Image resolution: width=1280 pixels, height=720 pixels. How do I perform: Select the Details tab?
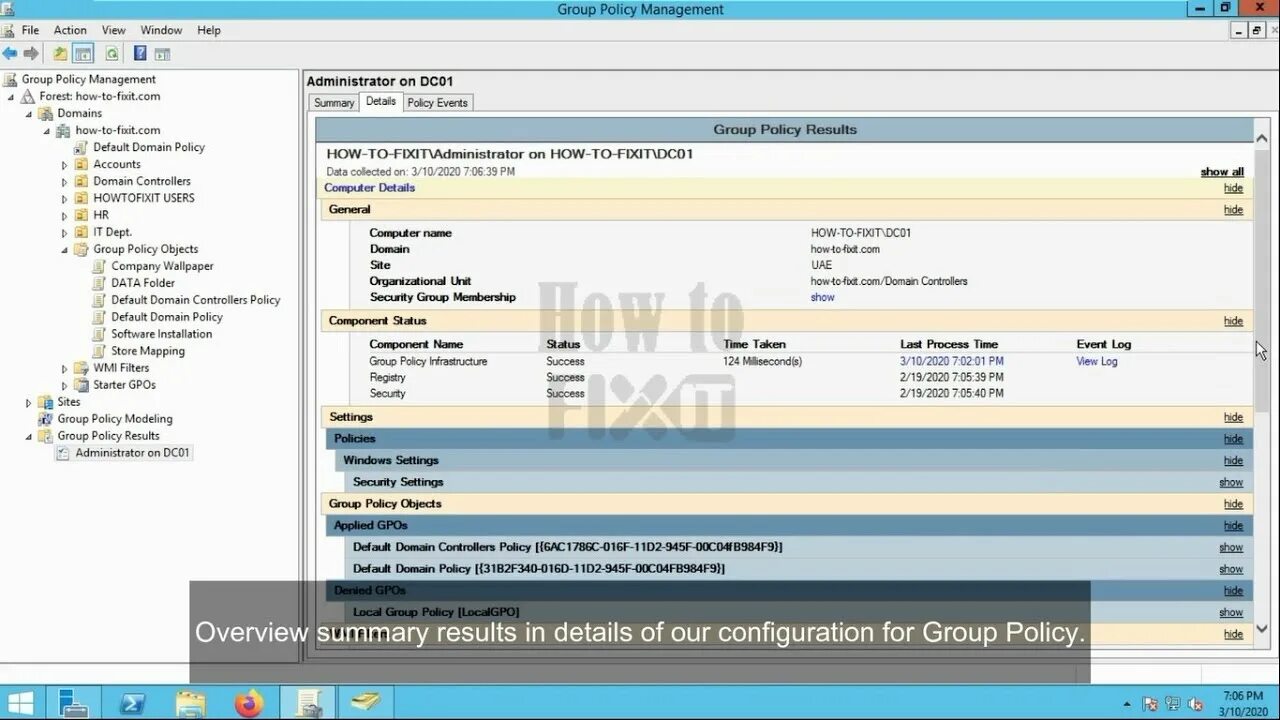[380, 101]
